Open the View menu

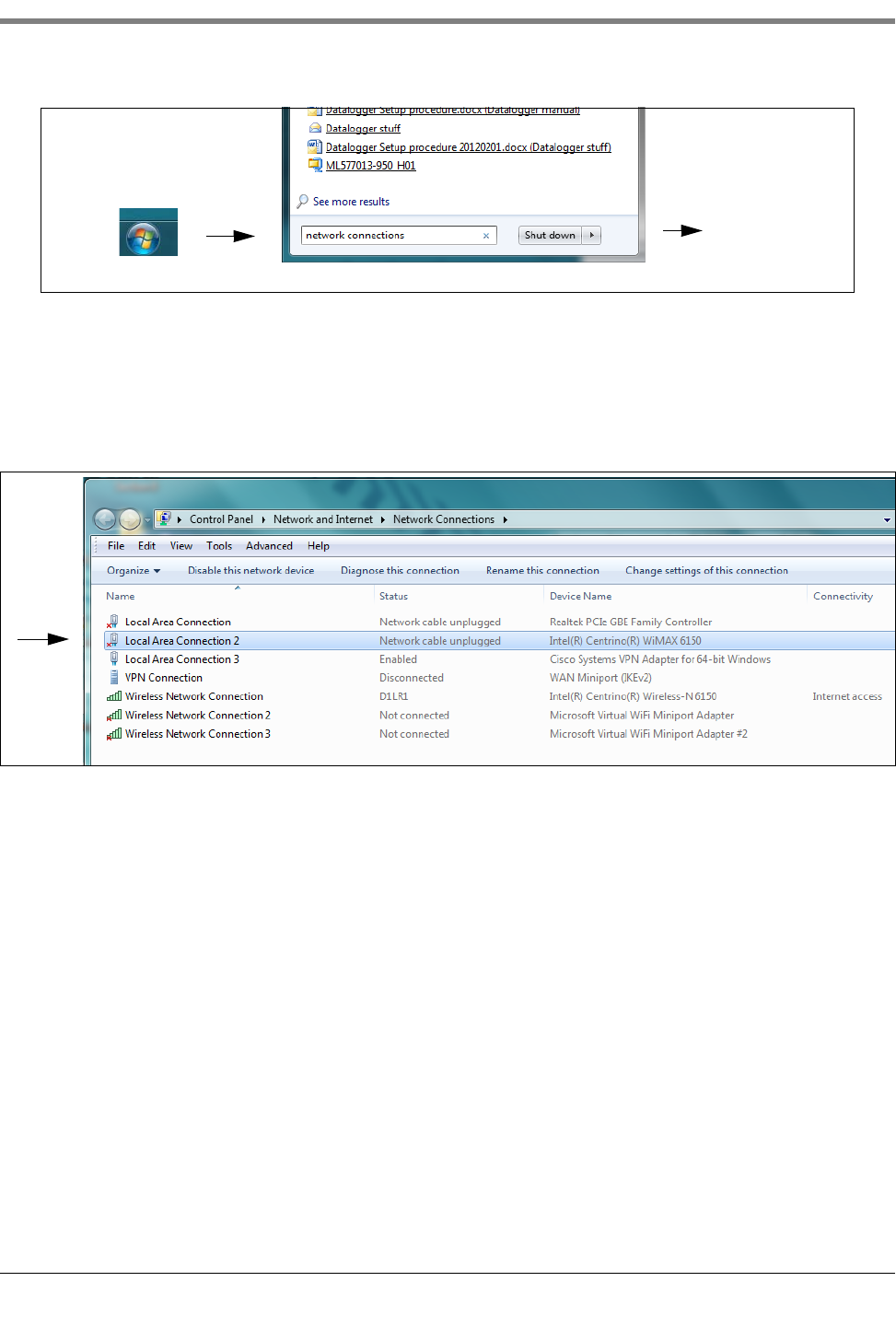point(181,546)
